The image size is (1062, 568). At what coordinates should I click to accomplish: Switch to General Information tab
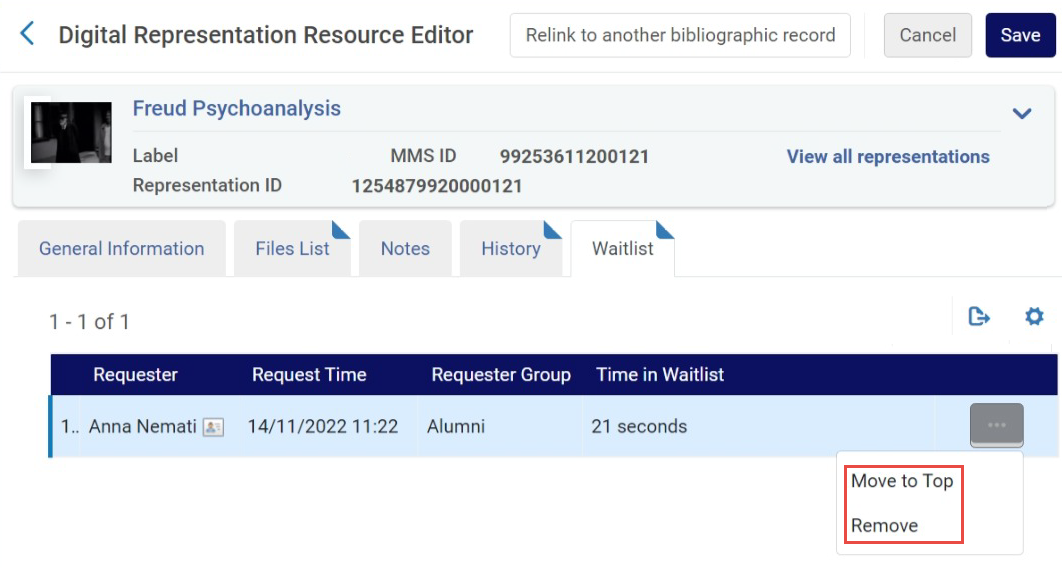tap(122, 248)
